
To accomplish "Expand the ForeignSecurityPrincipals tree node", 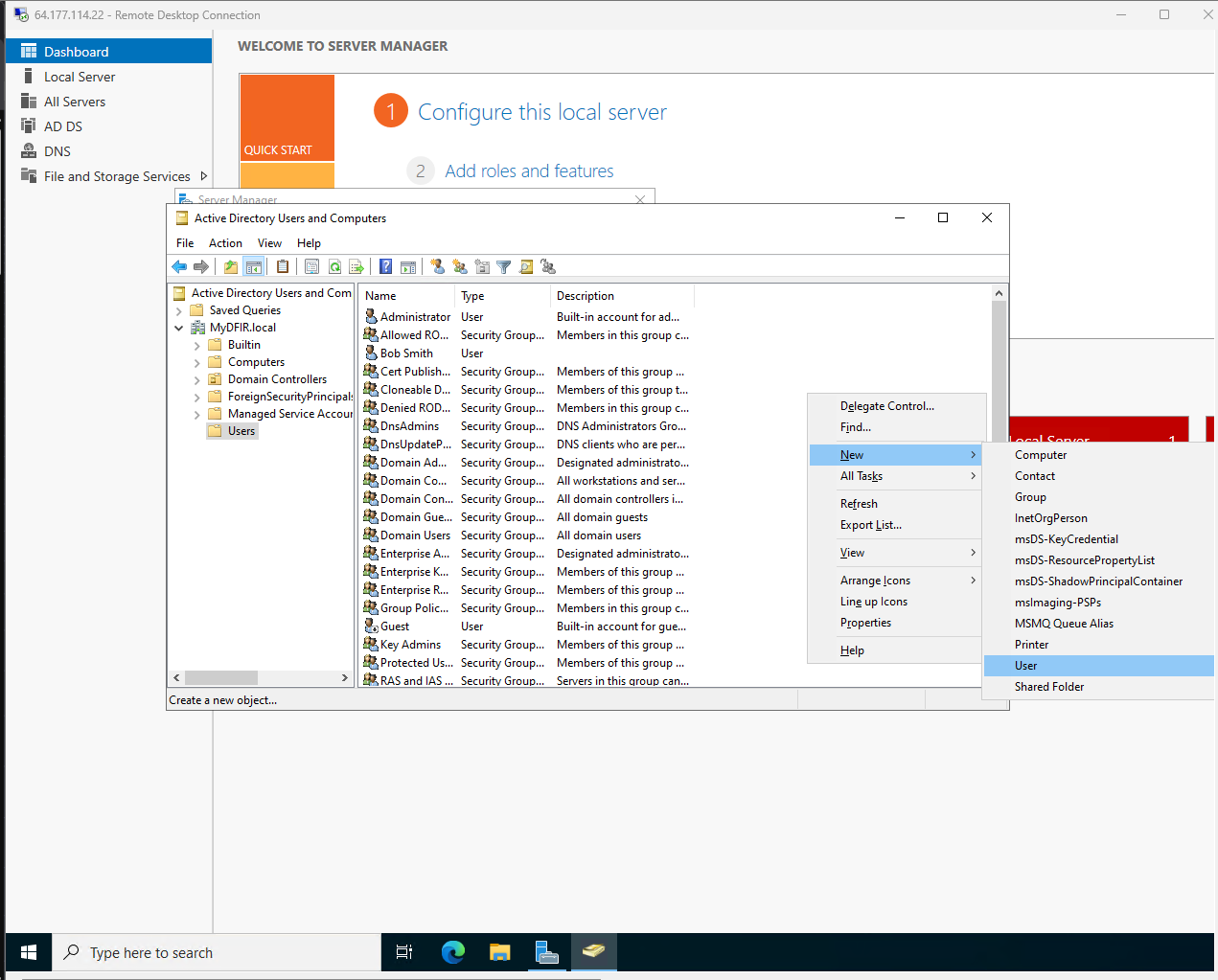I will [197, 397].
